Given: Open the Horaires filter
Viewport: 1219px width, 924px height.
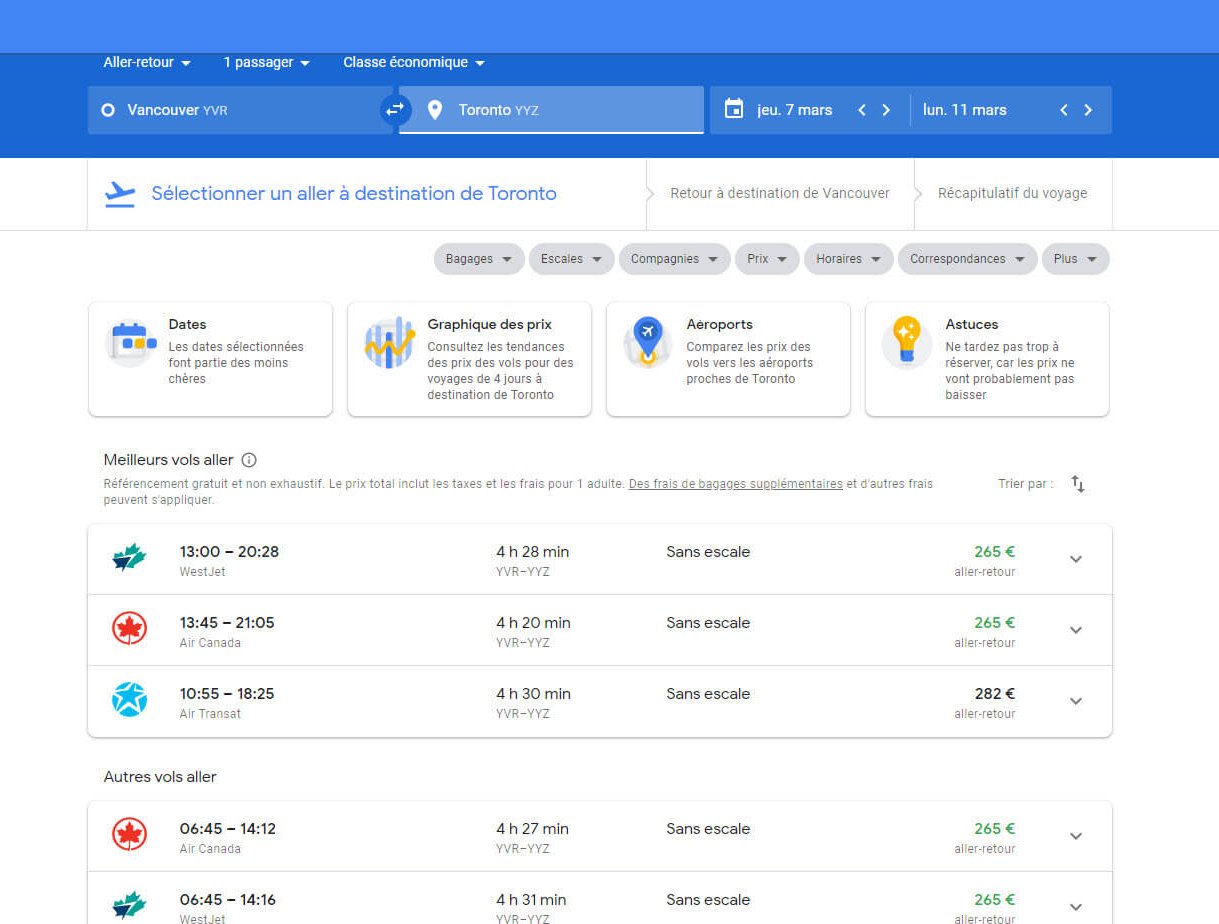Looking at the screenshot, I should click(x=849, y=259).
